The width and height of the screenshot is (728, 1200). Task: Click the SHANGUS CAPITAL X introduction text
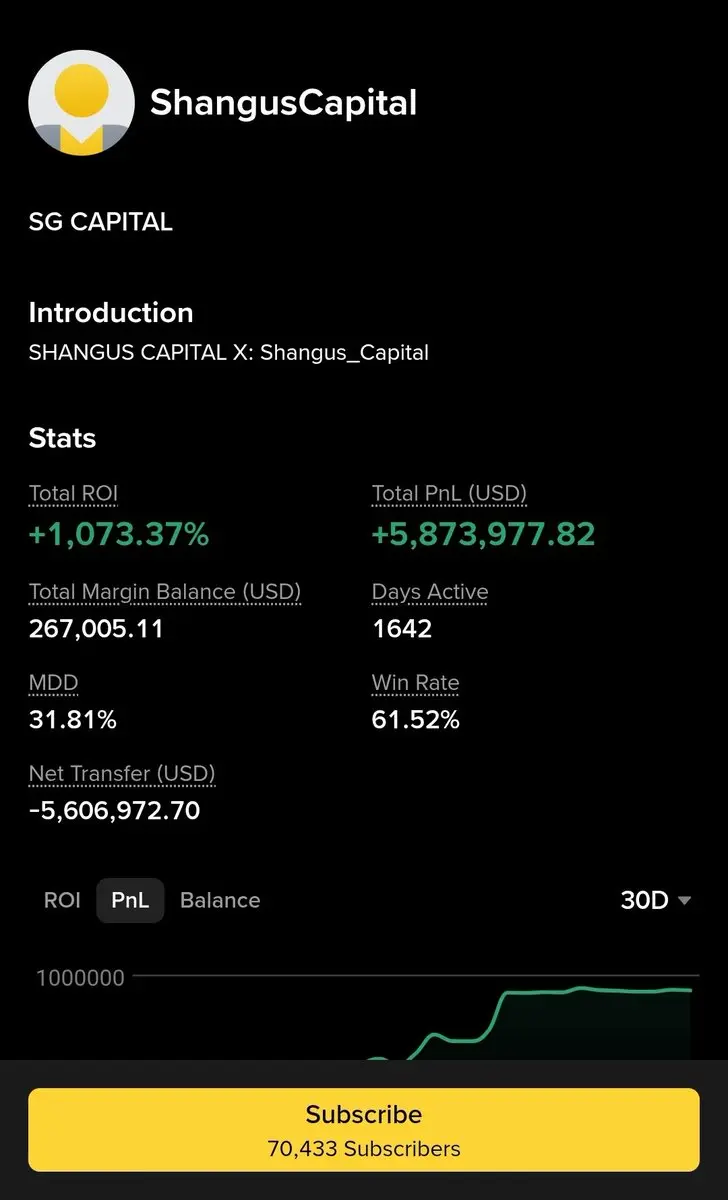point(228,353)
